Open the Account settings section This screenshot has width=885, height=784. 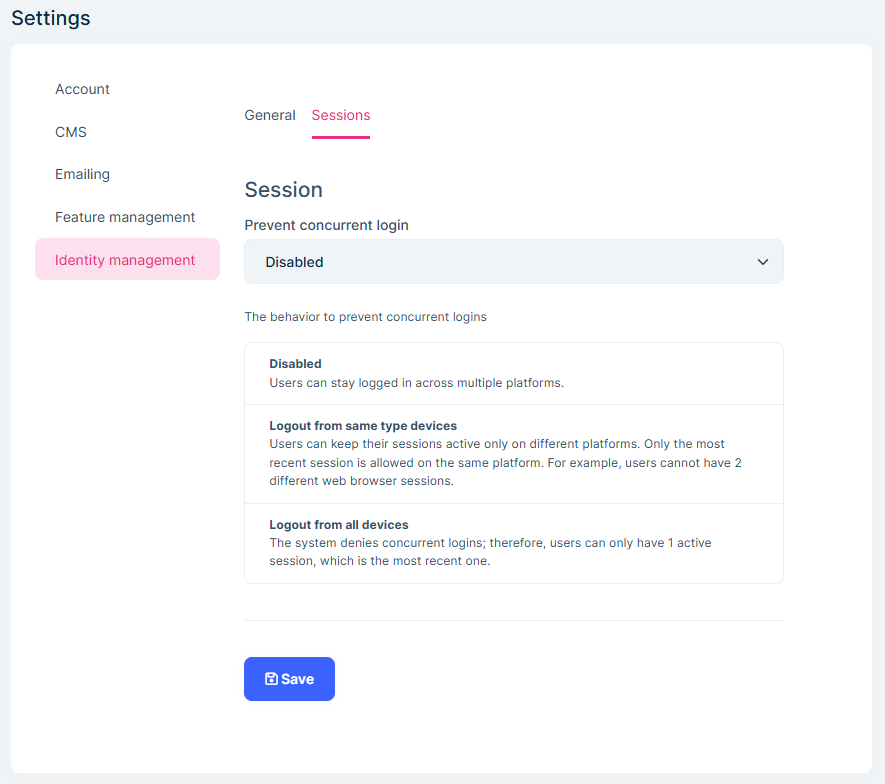tap(82, 89)
